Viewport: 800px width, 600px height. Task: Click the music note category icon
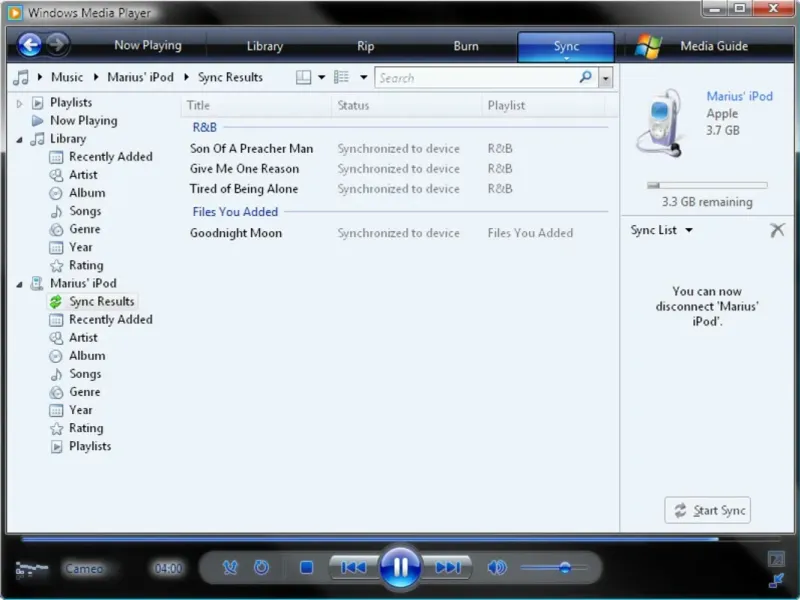(x=21, y=78)
